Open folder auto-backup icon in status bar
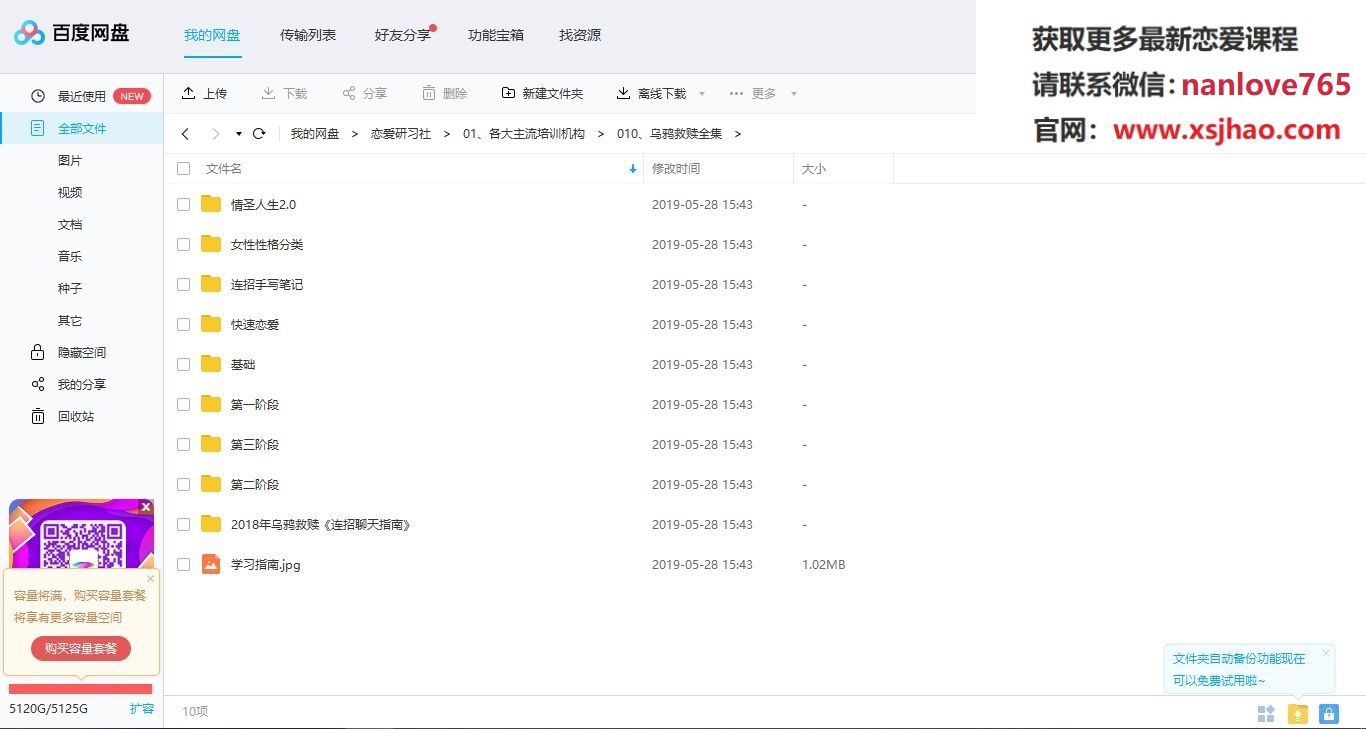 click(x=1297, y=713)
